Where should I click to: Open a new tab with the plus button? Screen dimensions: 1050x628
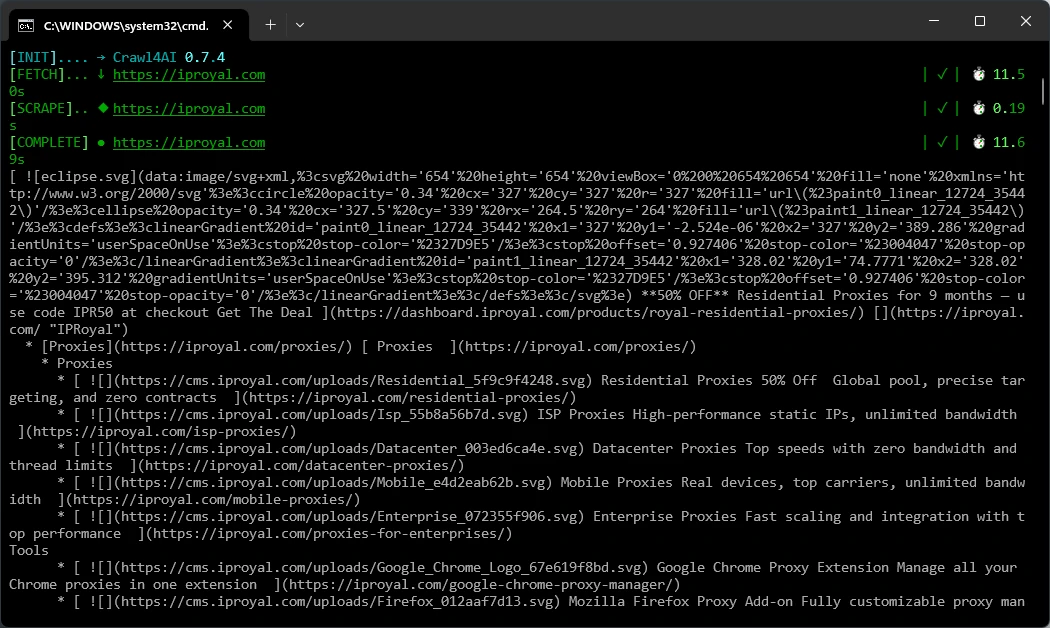click(270, 24)
